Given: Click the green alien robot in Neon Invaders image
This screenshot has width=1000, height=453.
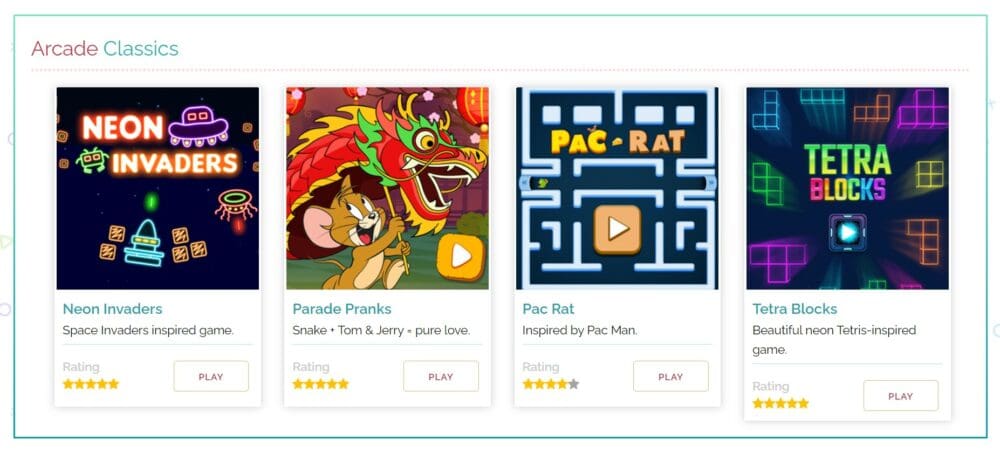Looking at the screenshot, I should click(x=92, y=160).
